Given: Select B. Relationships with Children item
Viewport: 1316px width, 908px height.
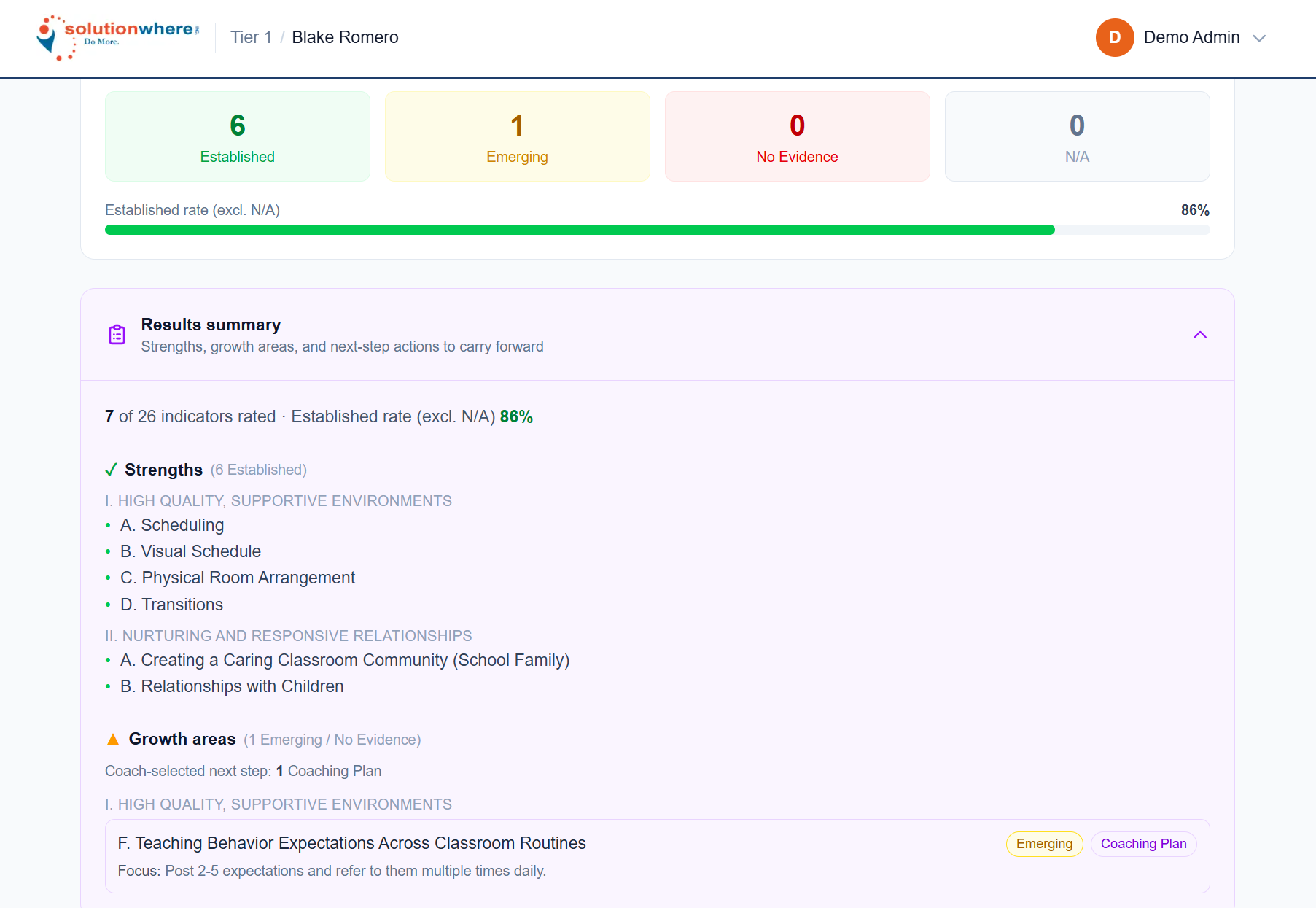Looking at the screenshot, I should pos(232,686).
